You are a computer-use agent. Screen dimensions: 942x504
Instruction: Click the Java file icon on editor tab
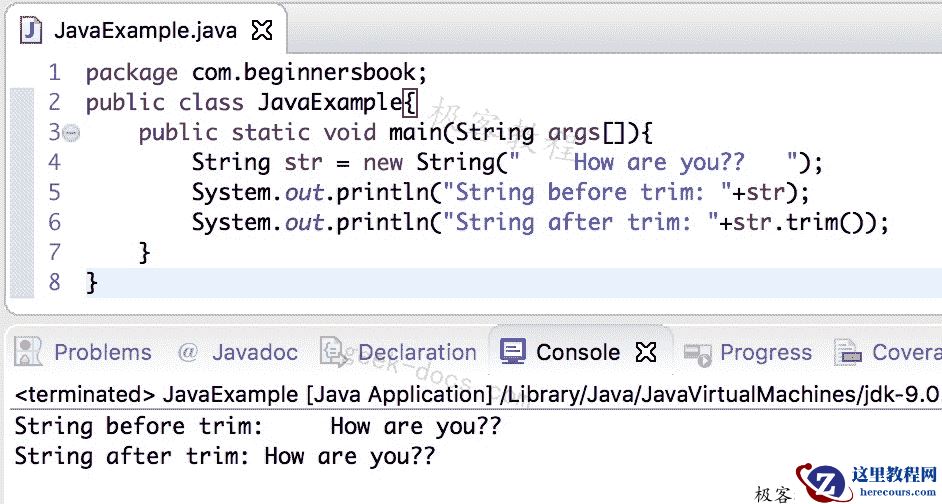coord(31,30)
